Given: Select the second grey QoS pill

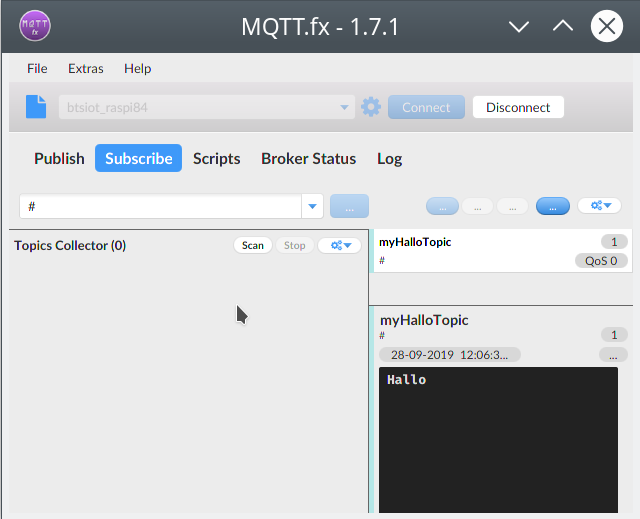Looking at the screenshot, I should [478, 206].
